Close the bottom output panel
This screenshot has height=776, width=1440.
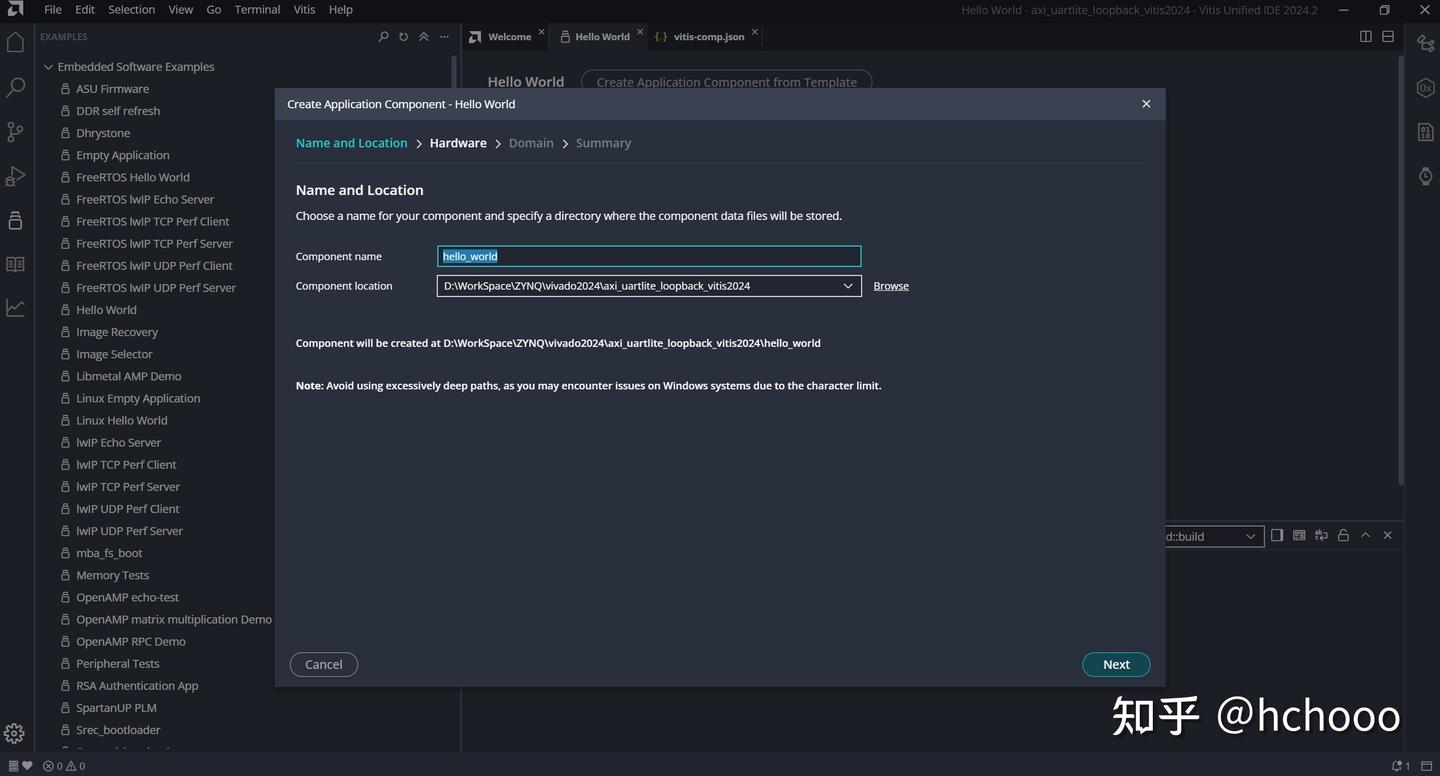tap(1387, 536)
